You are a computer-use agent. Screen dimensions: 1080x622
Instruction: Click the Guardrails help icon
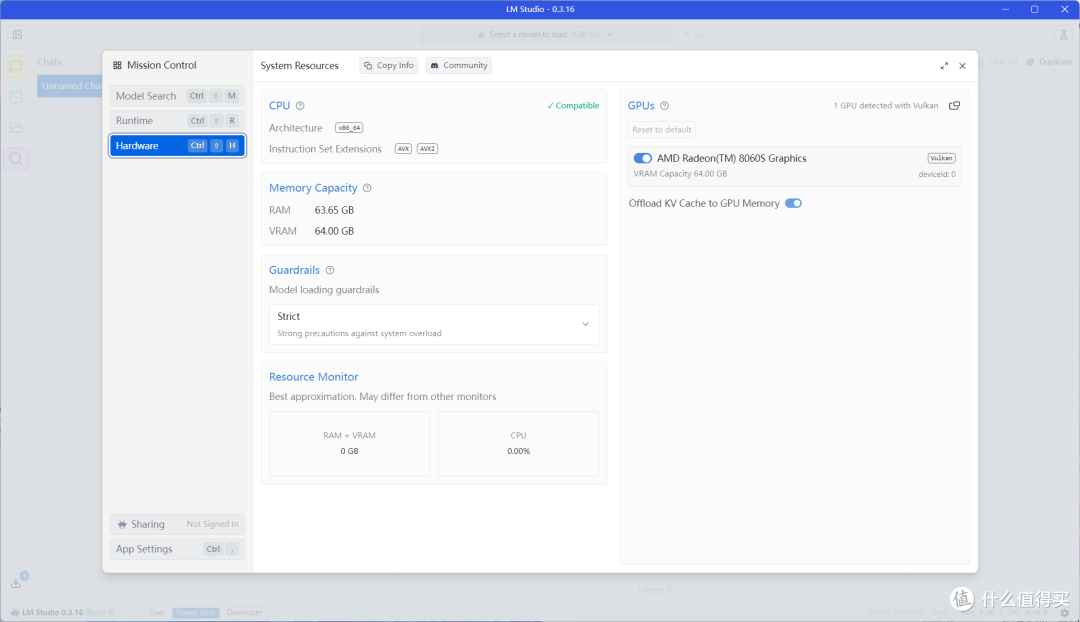click(330, 270)
